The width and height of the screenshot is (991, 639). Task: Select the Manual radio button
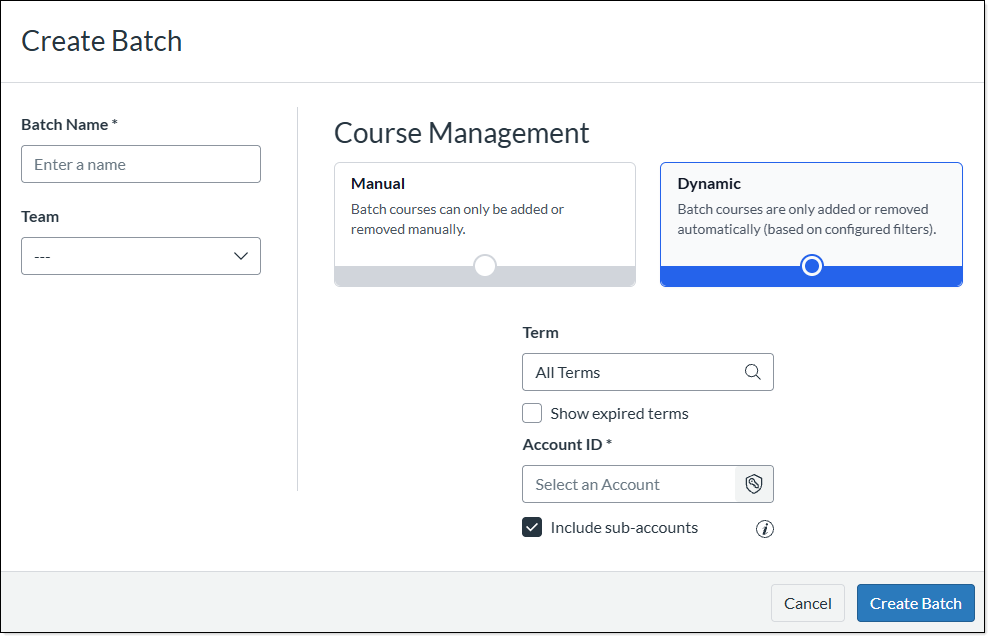coord(484,265)
